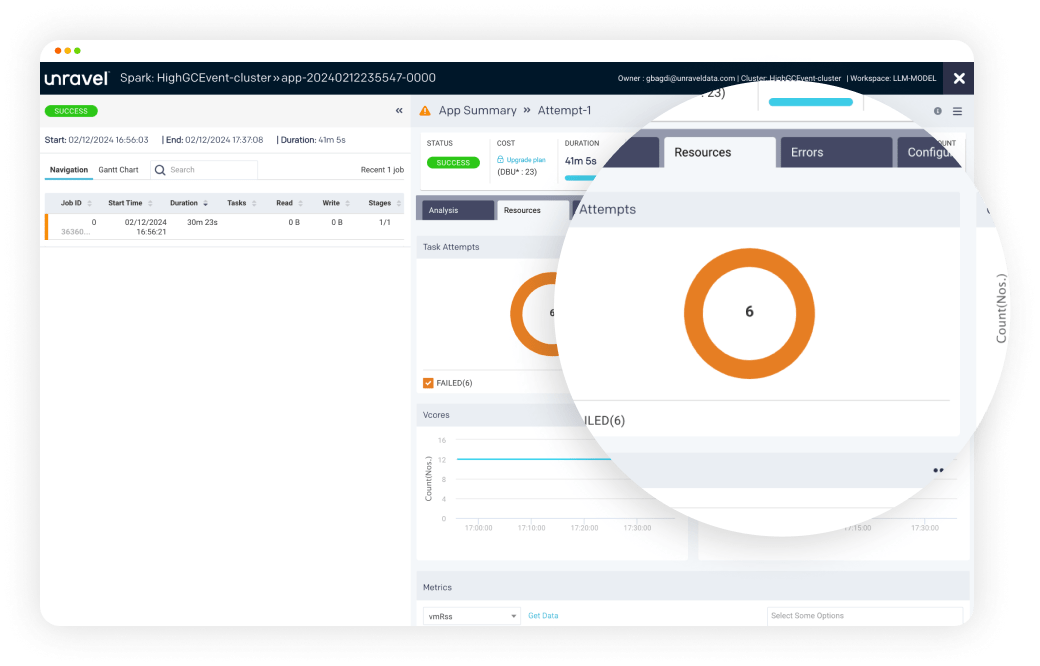
Task: Click the Duration: 41m 5s summary text
Action: pyautogui.click(x=313, y=140)
